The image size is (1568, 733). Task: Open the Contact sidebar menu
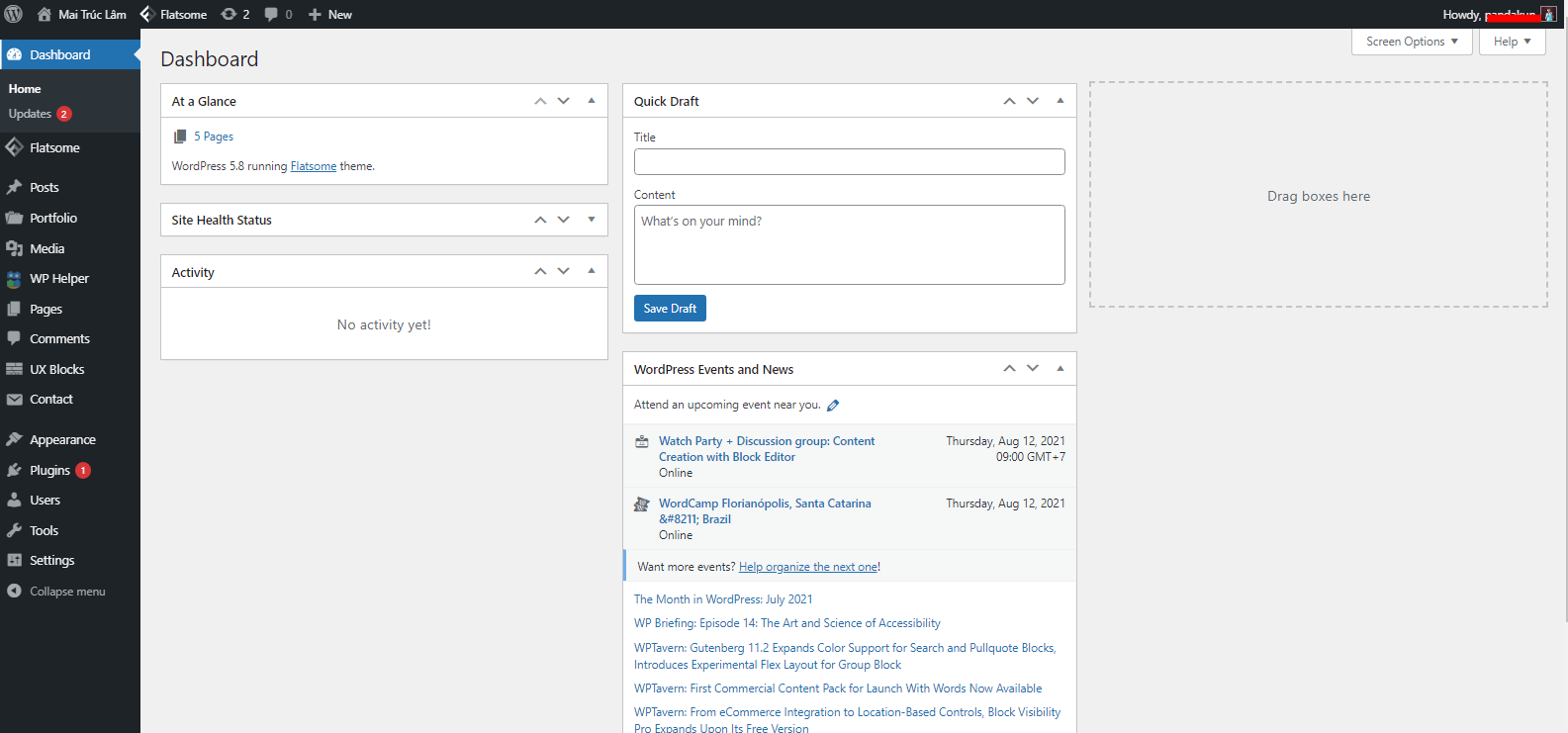[x=69, y=399]
